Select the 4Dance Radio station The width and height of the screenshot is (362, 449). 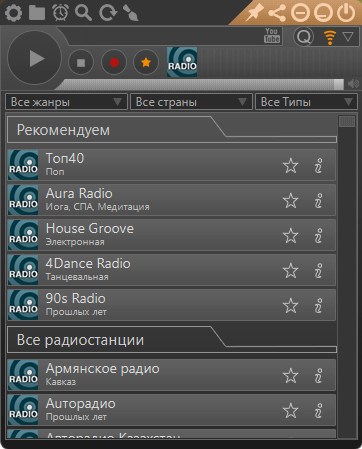point(171,270)
